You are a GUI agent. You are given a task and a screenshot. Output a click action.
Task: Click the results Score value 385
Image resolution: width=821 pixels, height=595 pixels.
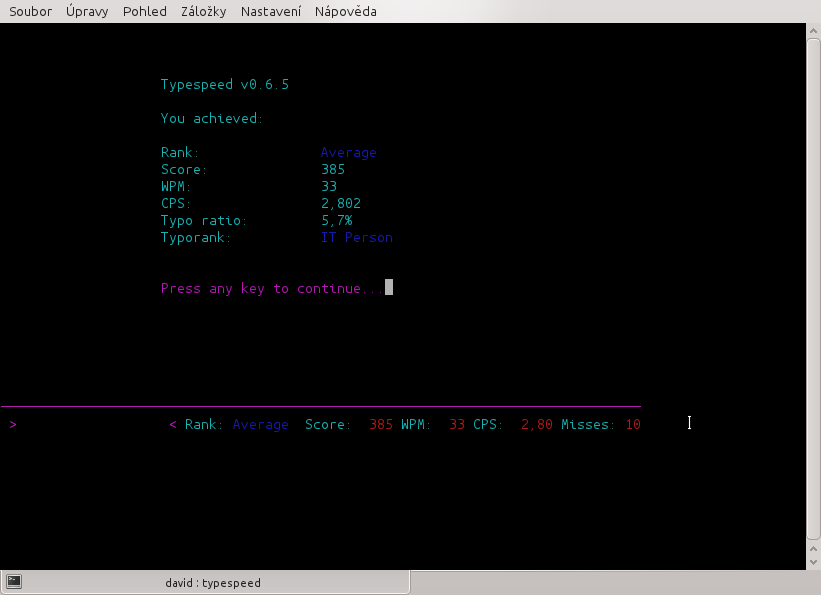tap(333, 169)
